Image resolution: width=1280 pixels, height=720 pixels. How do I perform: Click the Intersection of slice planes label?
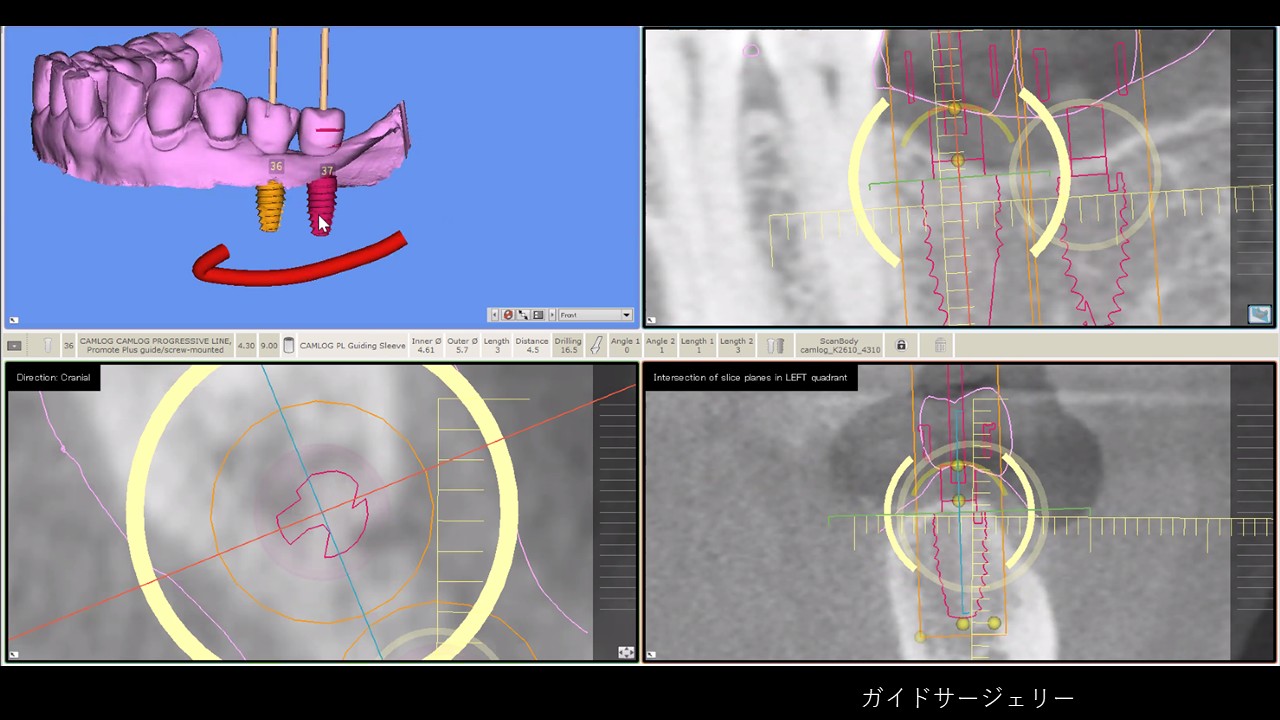750,378
